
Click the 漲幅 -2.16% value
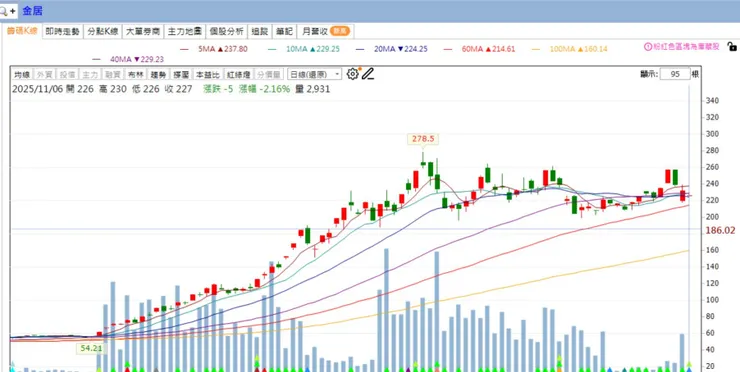264,89
